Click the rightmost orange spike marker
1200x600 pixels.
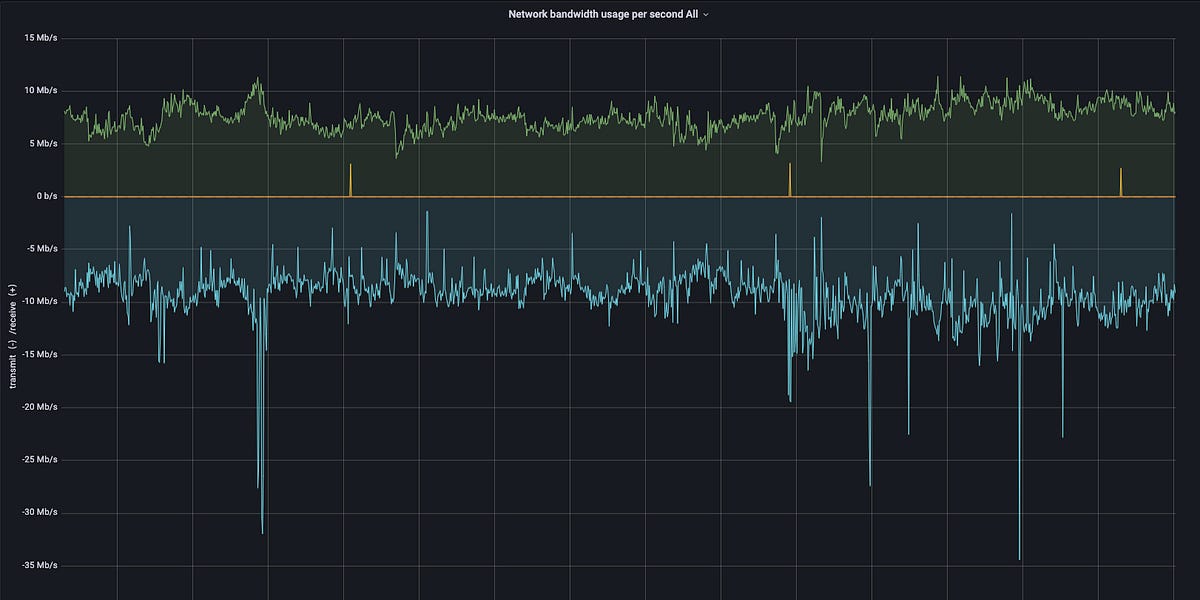1121,182
